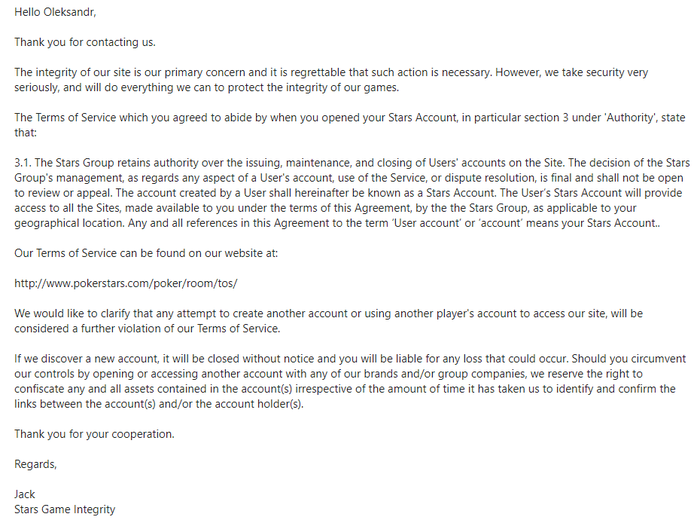Click the "Stars Game Integrity" signature line
The width and height of the screenshot is (700, 523).
(65, 509)
